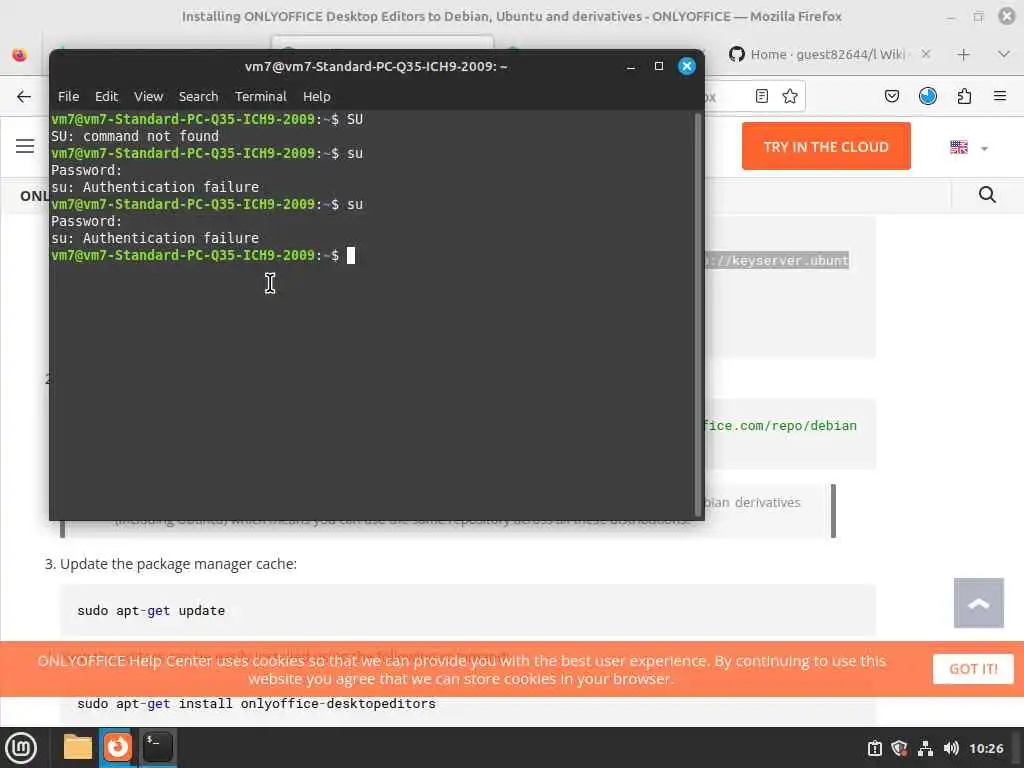Viewport: 1024px width, 768px height.
Task: Close the GitHub Home wiki tab
Action: pyautogui.click(x=925, y=54)
